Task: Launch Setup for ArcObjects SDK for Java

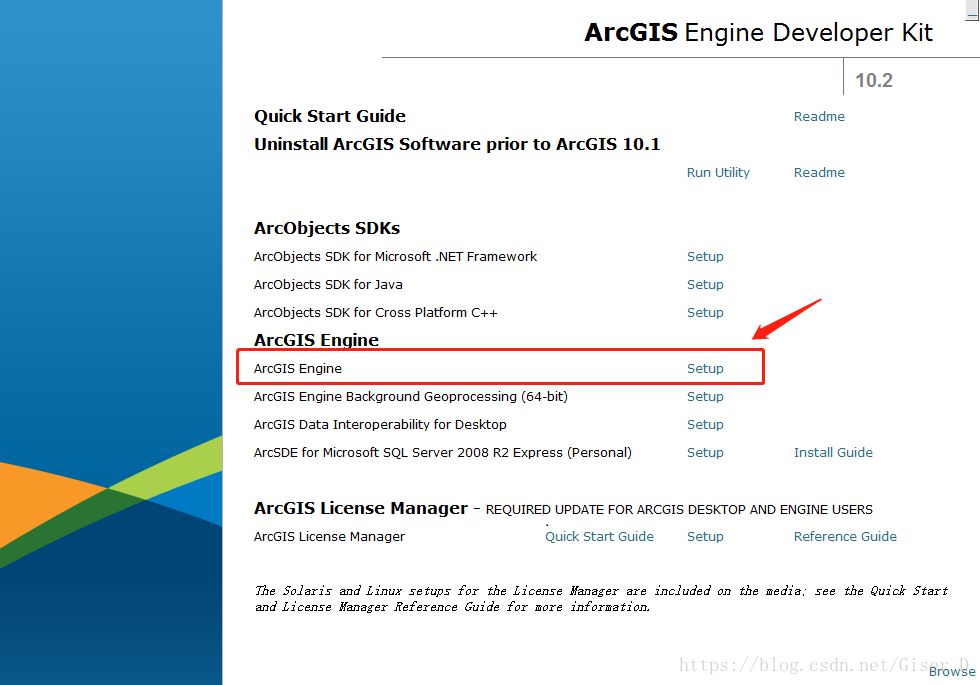Action: (x=705, y=285)
